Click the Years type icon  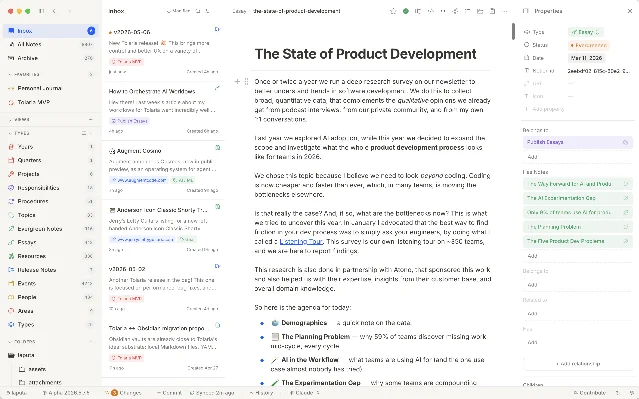[x=11, y=147]
